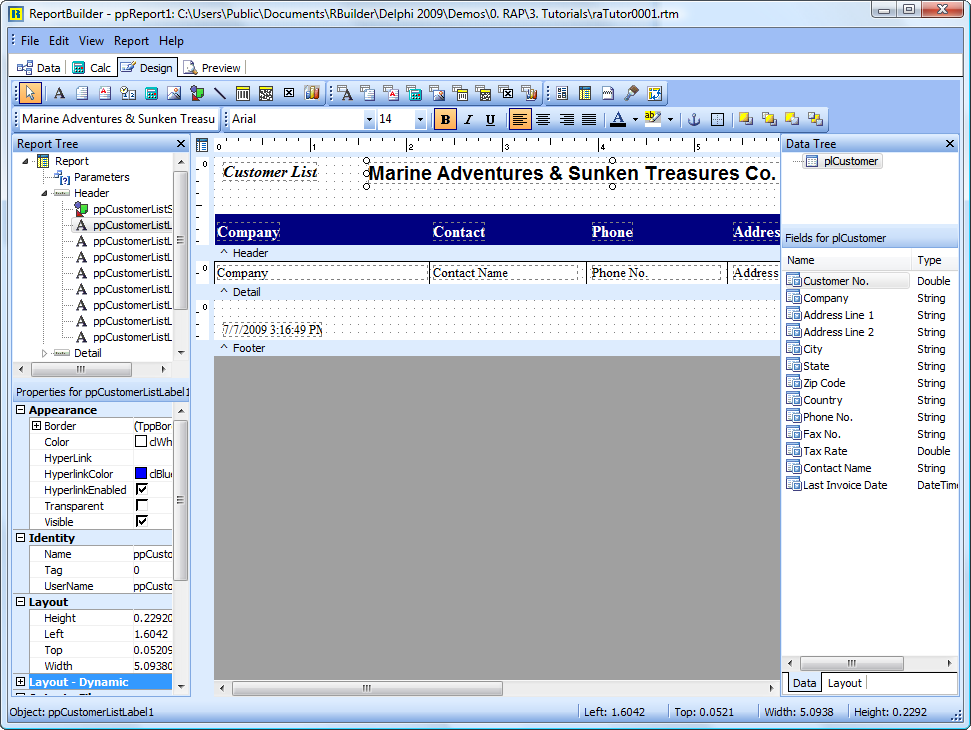This screenshot has width=971, height=730.
Task: Set text alignment to centered
Action: point(543,119)
